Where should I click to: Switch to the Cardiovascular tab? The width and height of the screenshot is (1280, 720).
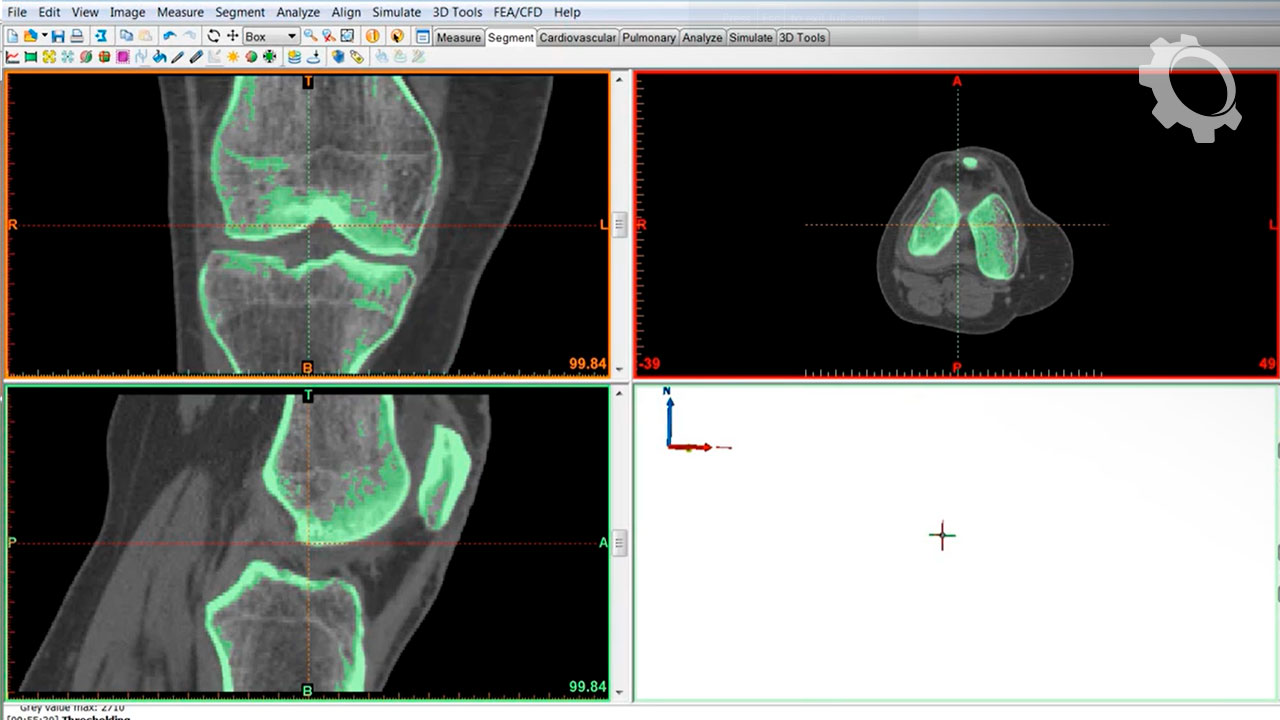pyautogui.click(x=577, y=37)
